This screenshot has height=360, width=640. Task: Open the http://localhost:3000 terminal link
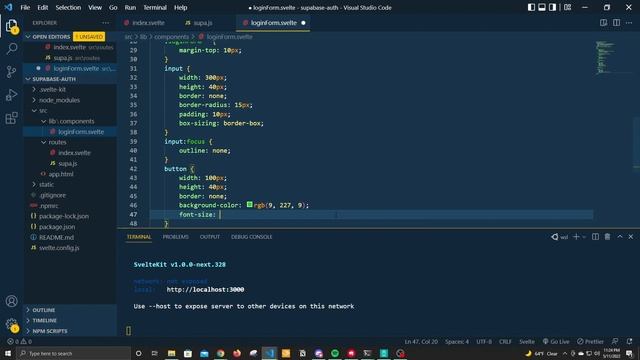click(205, 289)
